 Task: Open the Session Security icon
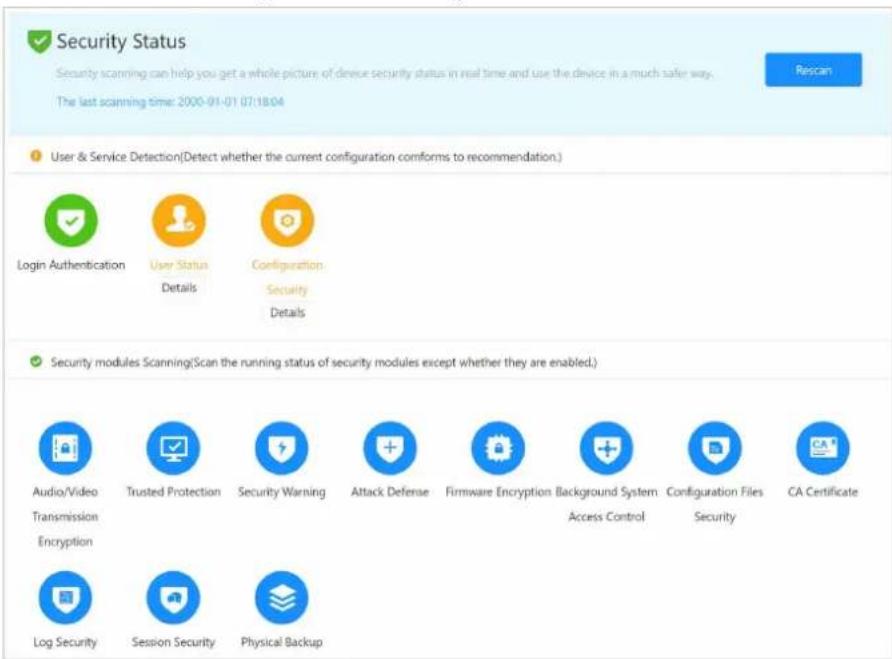[x=174, y=598]
